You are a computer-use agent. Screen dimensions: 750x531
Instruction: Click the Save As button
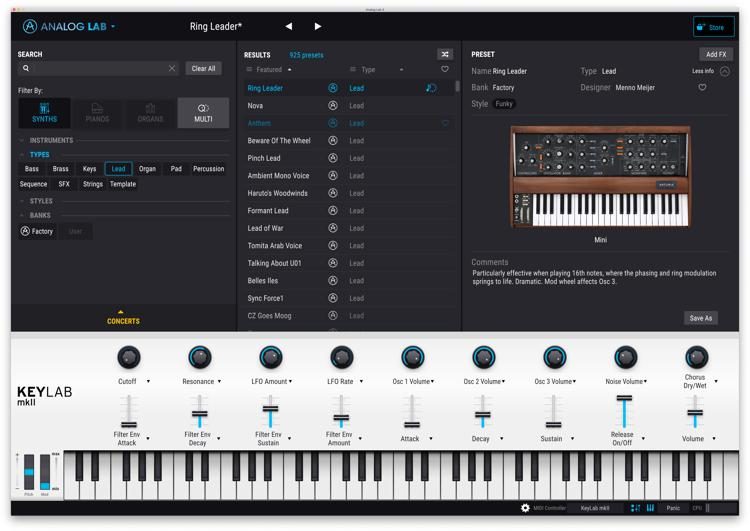pyautogui.click(x=701, y=318)
